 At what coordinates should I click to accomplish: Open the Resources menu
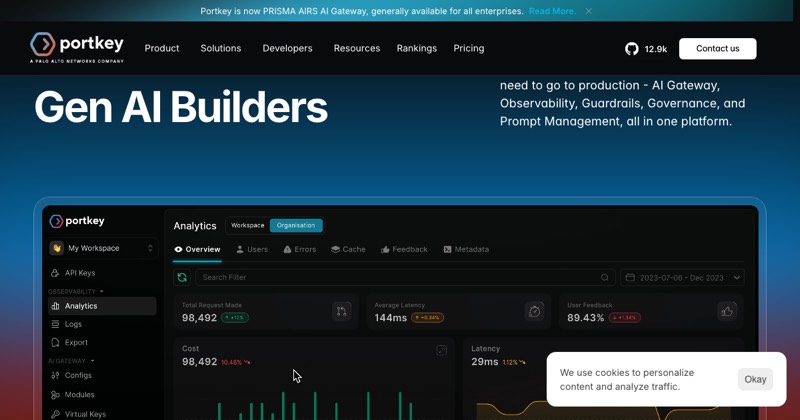[357, 48]
